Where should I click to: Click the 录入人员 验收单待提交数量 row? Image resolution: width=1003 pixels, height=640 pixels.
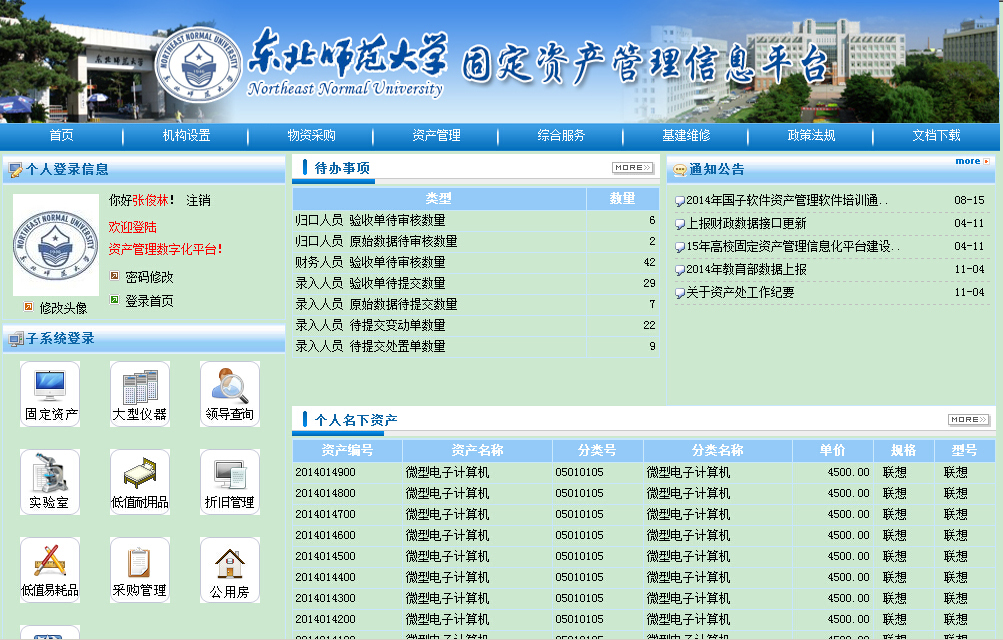click(475, 283)
